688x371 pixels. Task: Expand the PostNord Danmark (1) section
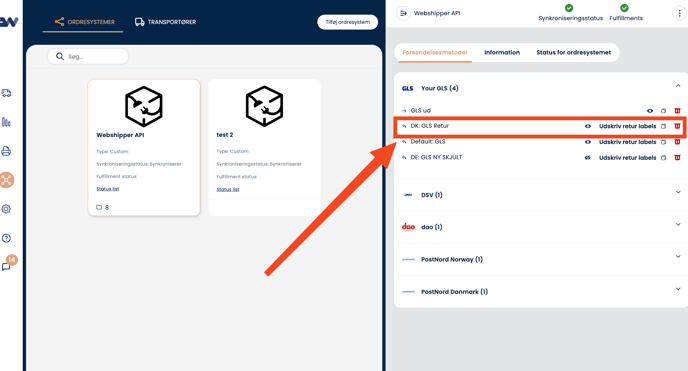tap(678, 289)
